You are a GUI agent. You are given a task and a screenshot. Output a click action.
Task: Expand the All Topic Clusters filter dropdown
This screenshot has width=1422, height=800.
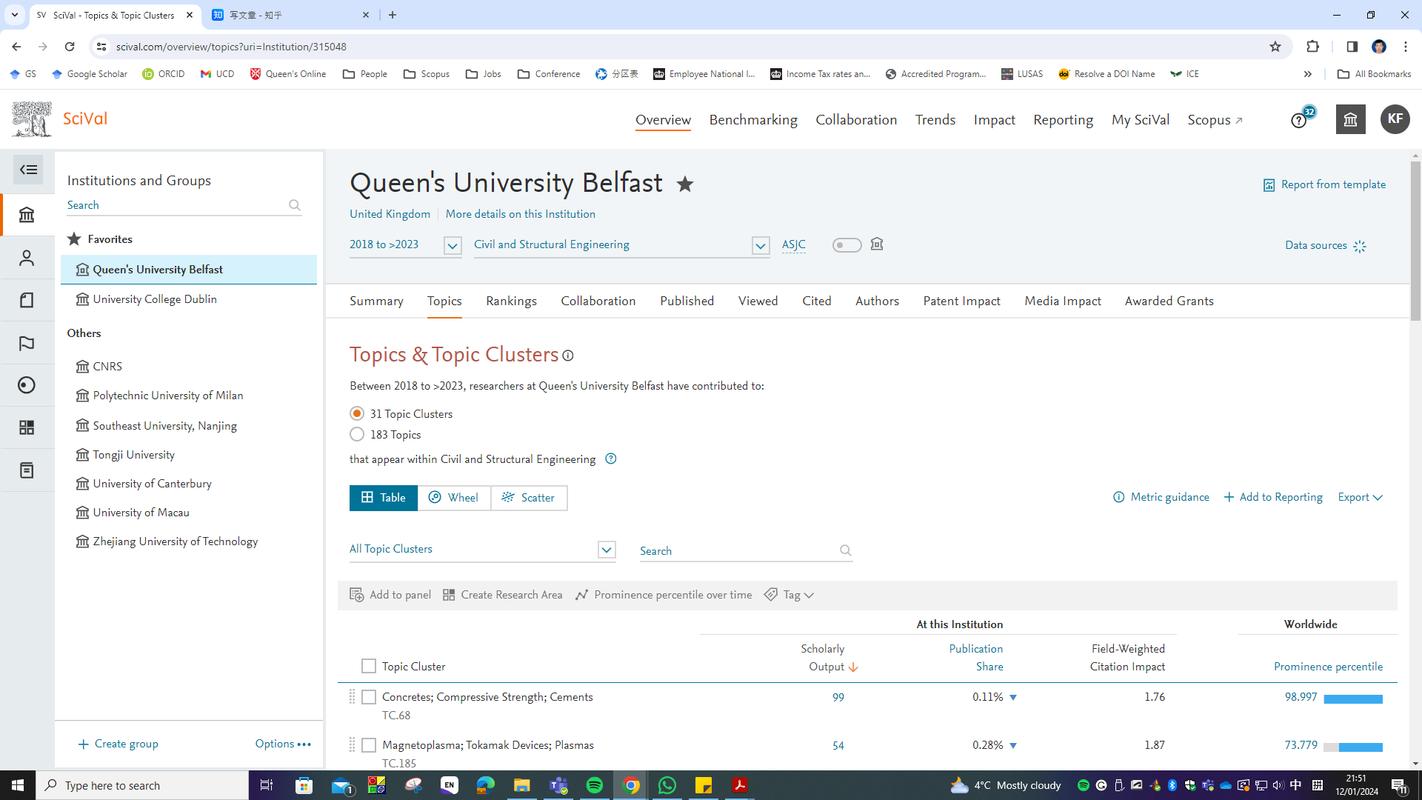[x=606, y=550]
